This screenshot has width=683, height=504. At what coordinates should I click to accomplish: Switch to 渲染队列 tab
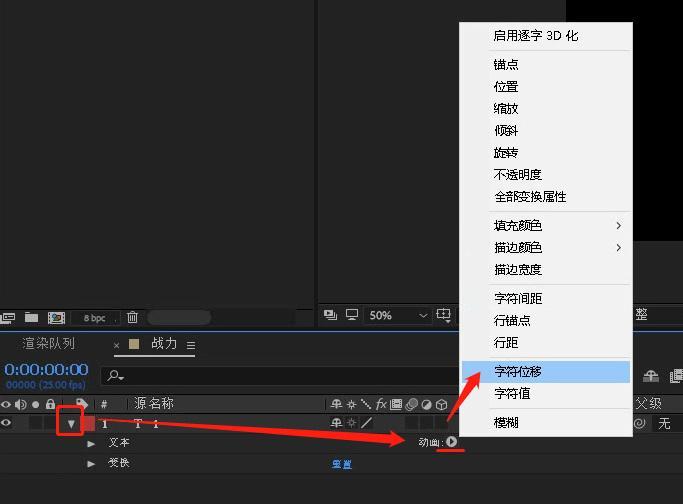click(48, 344)
